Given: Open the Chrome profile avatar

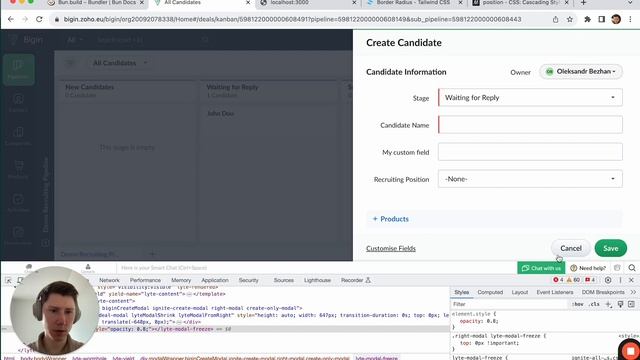Looking at the screenshot, I should 616,19.
